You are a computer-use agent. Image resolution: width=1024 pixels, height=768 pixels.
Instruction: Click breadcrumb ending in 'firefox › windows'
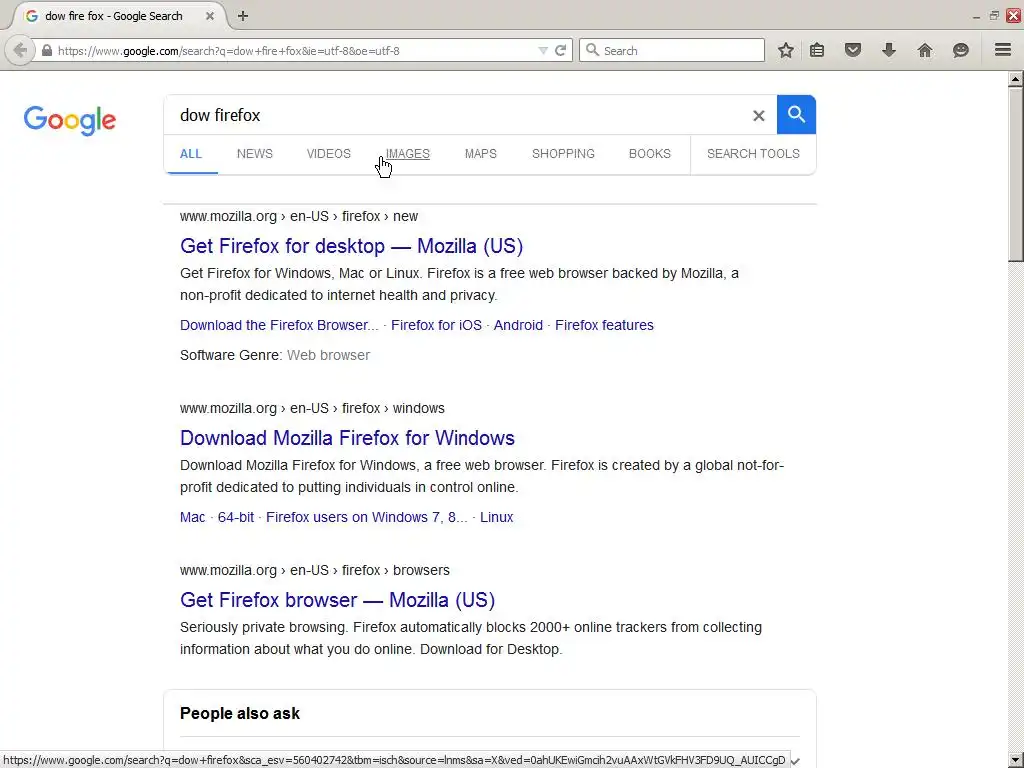[312, 408]
